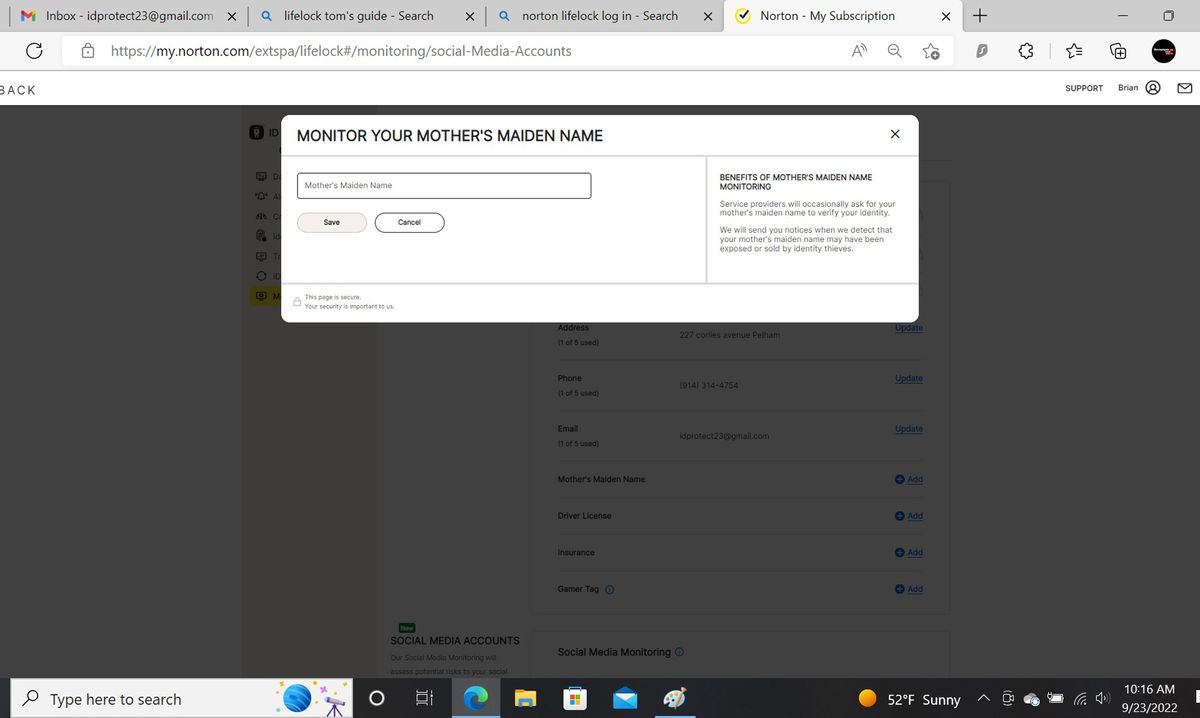
Task: Add this page to favorites via star icon
Action: [x=931, y=50]
